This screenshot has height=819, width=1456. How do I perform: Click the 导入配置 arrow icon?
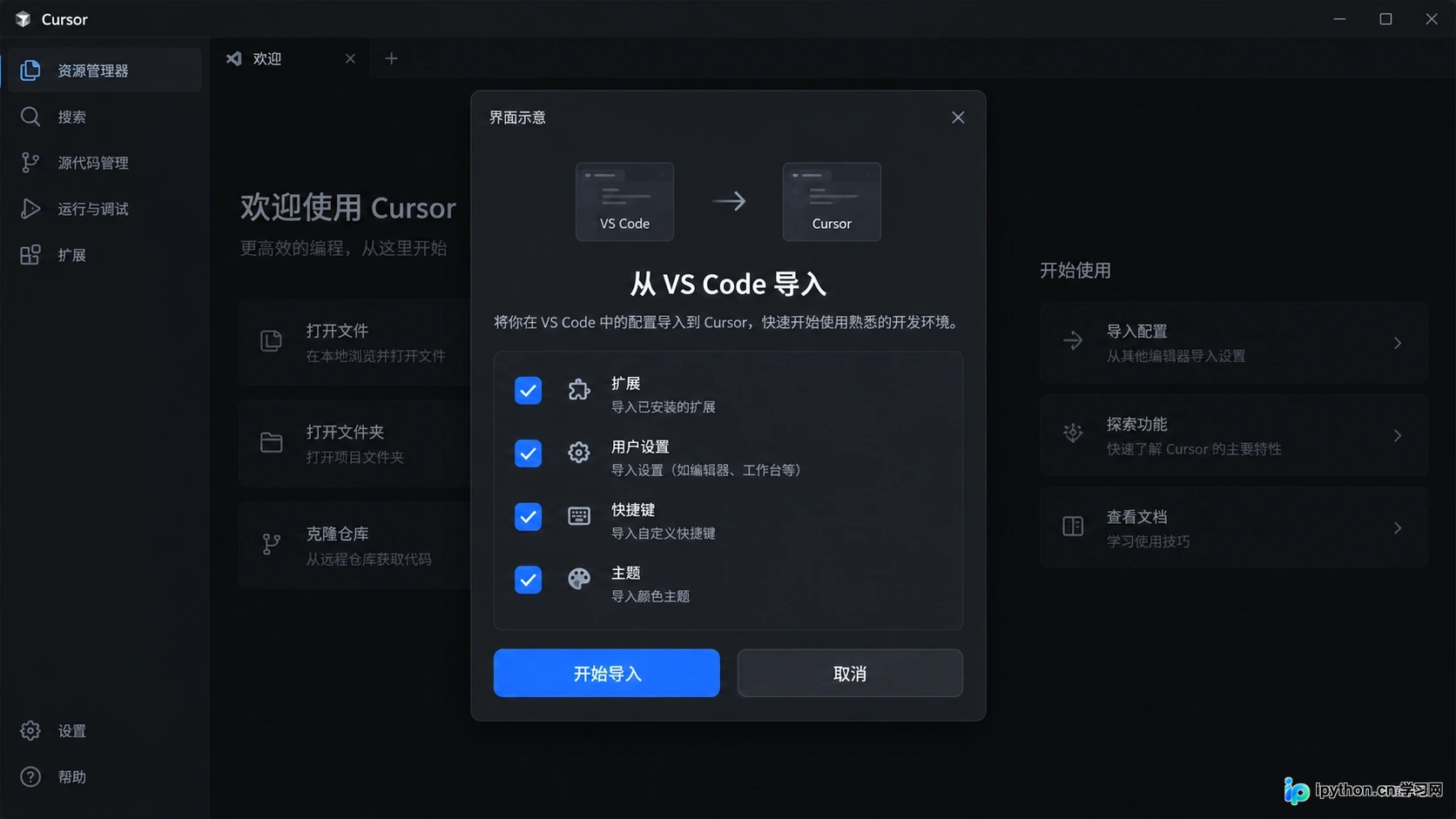tap(1073, 341)
